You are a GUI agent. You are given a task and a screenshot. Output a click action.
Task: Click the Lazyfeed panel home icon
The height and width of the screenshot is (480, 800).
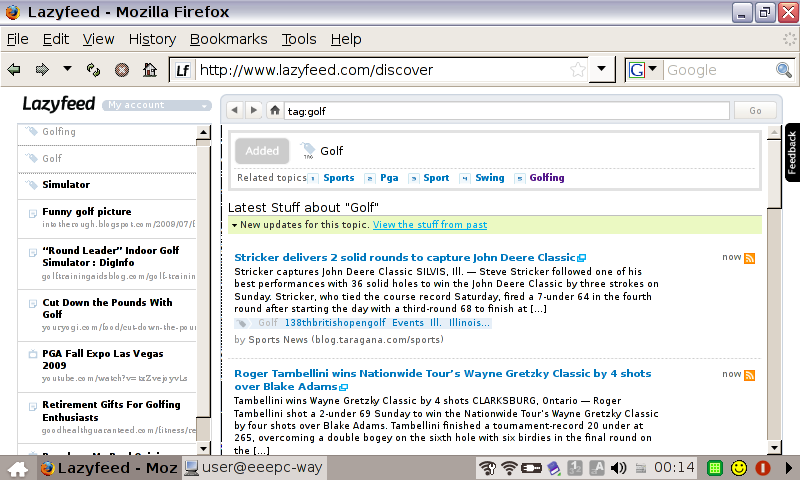(x=274, y=110)
